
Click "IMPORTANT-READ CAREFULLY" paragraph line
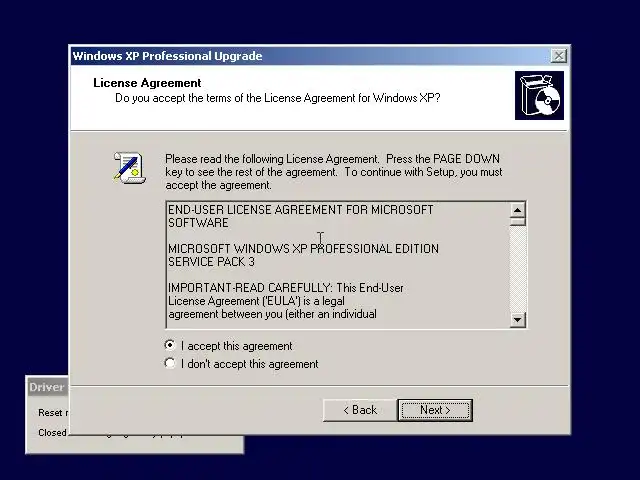286,288
